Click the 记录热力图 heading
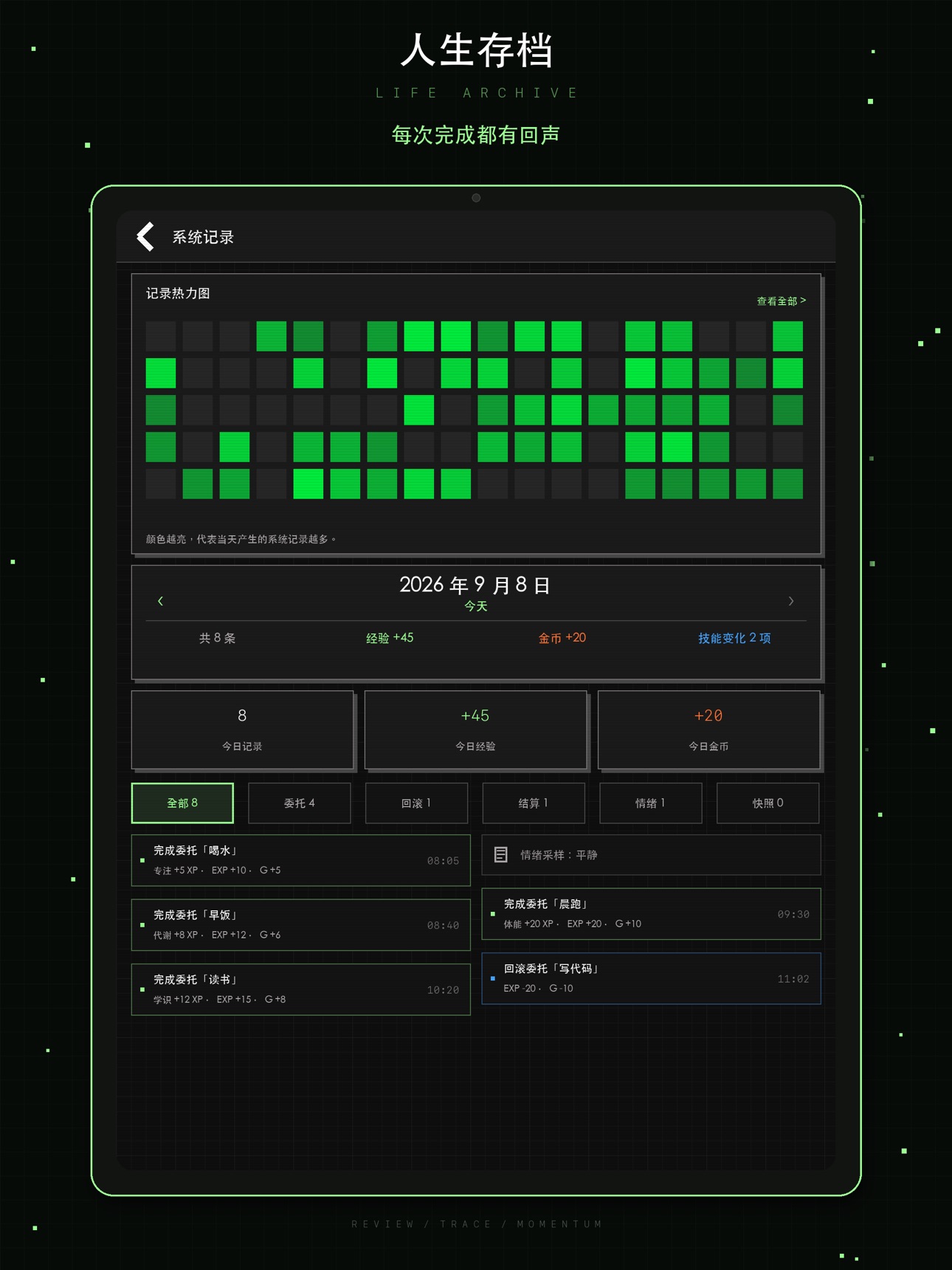This screenshot has height=1270, width=952. pos(178,293)
